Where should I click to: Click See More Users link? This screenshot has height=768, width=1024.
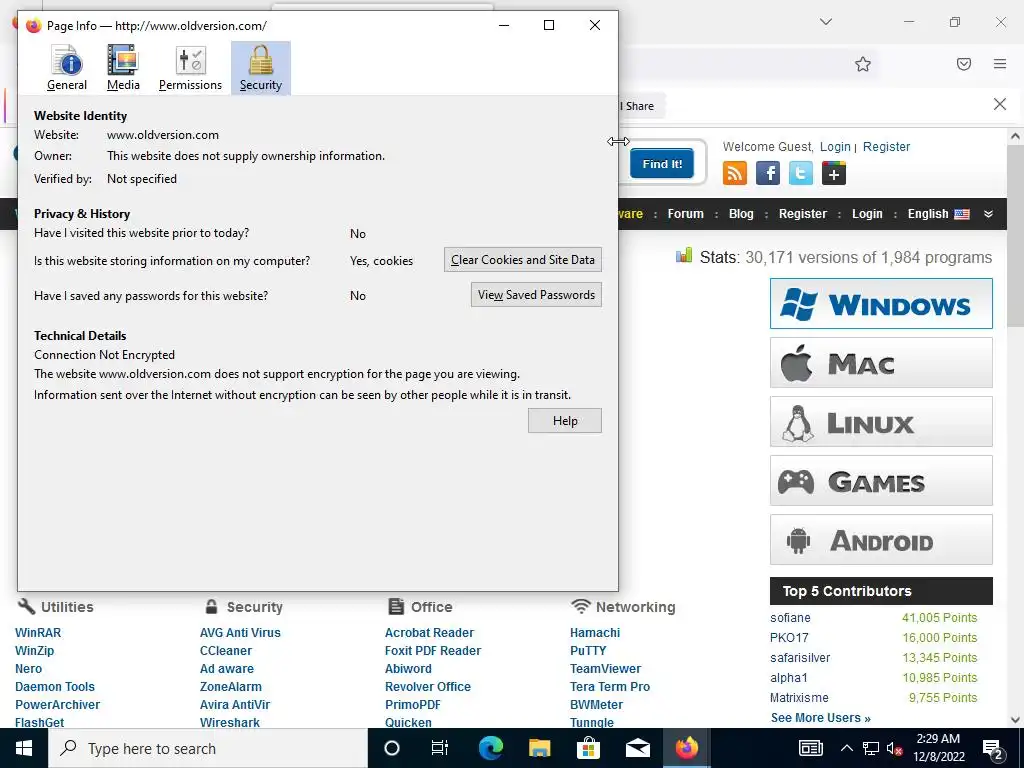click(820, 718)
